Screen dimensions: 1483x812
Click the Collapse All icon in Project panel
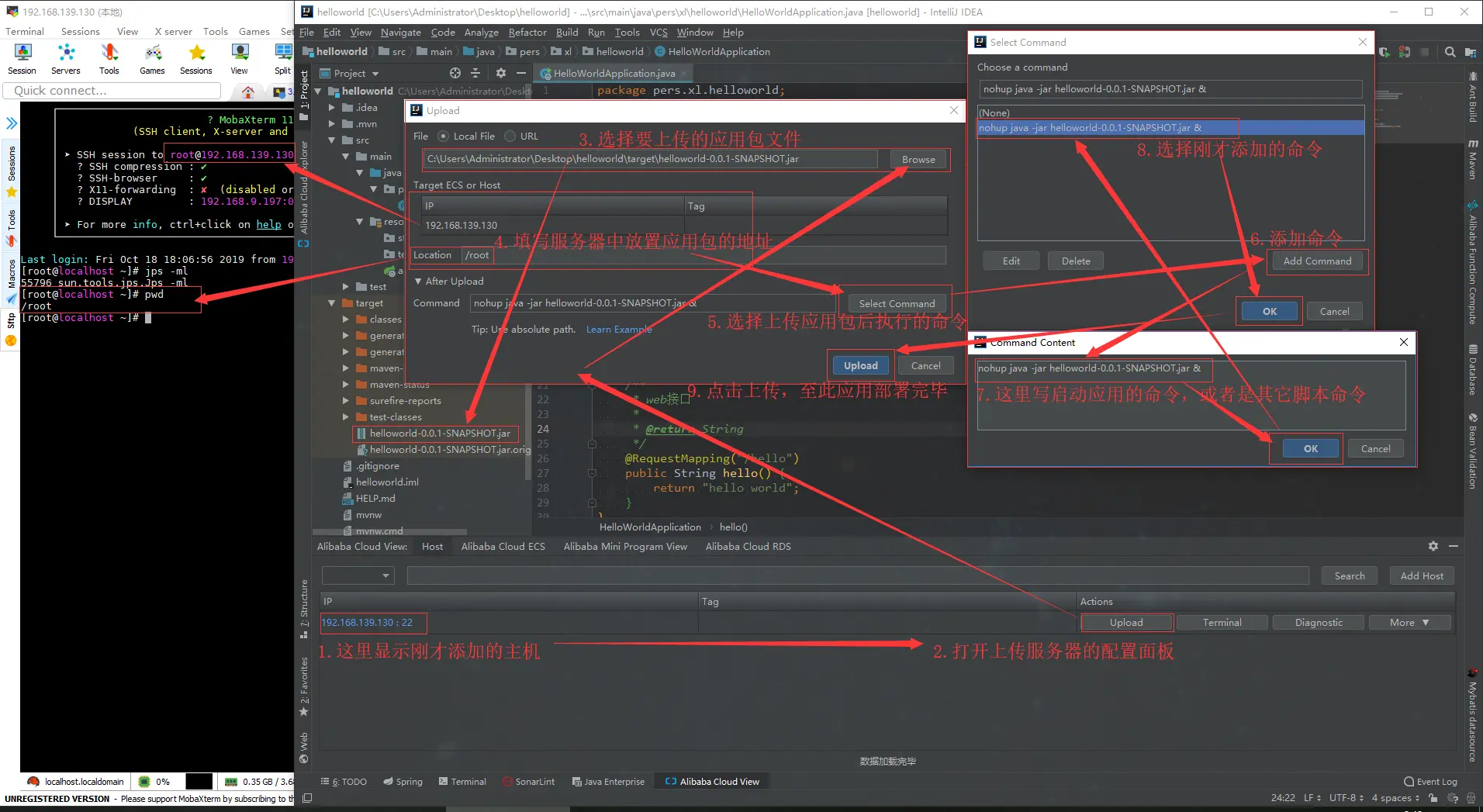[x=475, y=73]
